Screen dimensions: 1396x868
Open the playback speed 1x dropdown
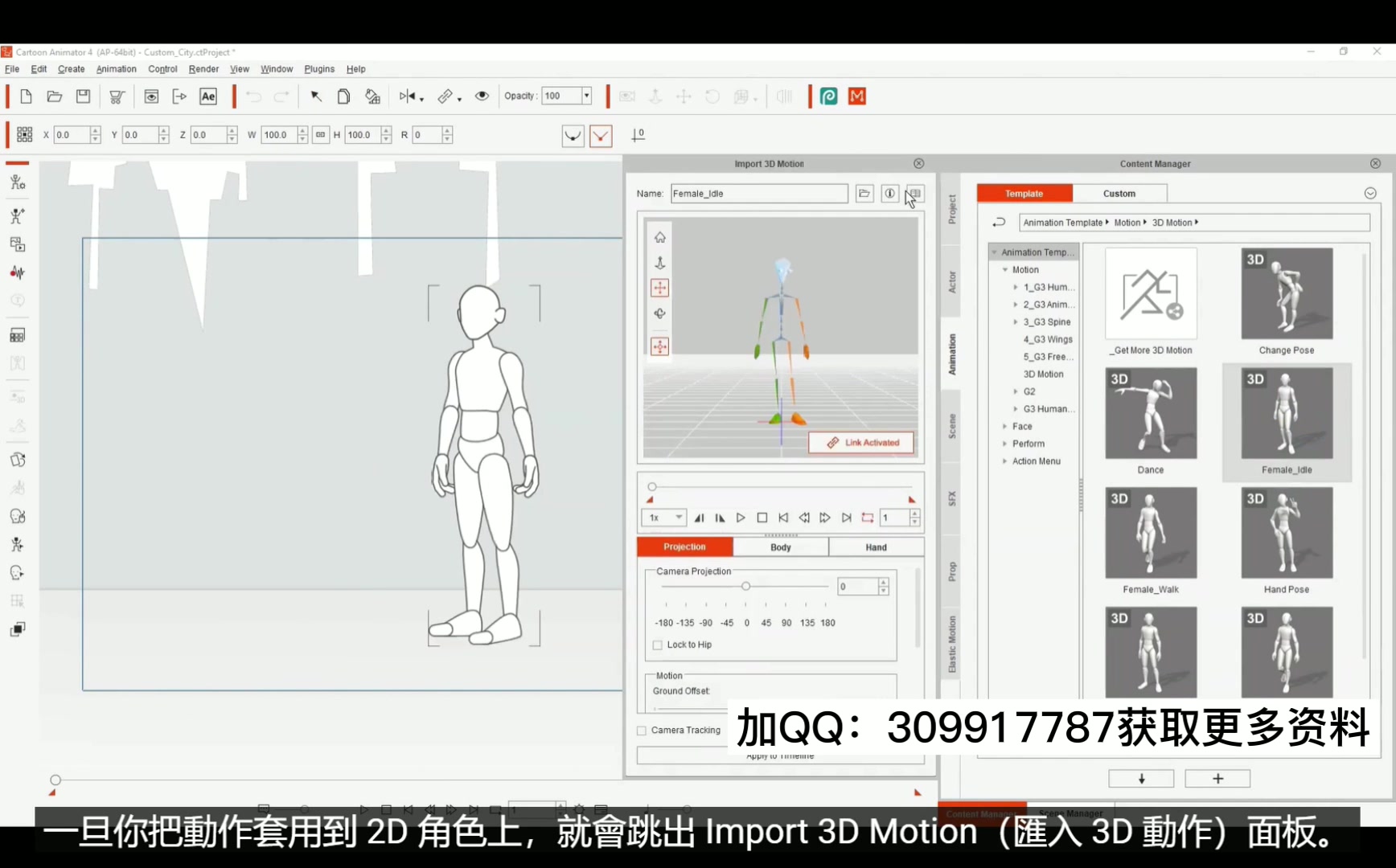point(663,518)
